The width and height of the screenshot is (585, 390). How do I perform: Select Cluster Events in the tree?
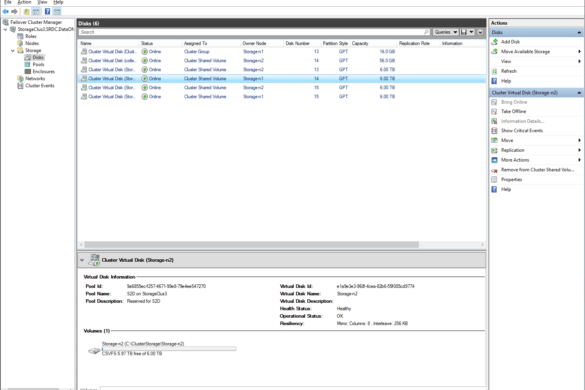pos(40,86)
